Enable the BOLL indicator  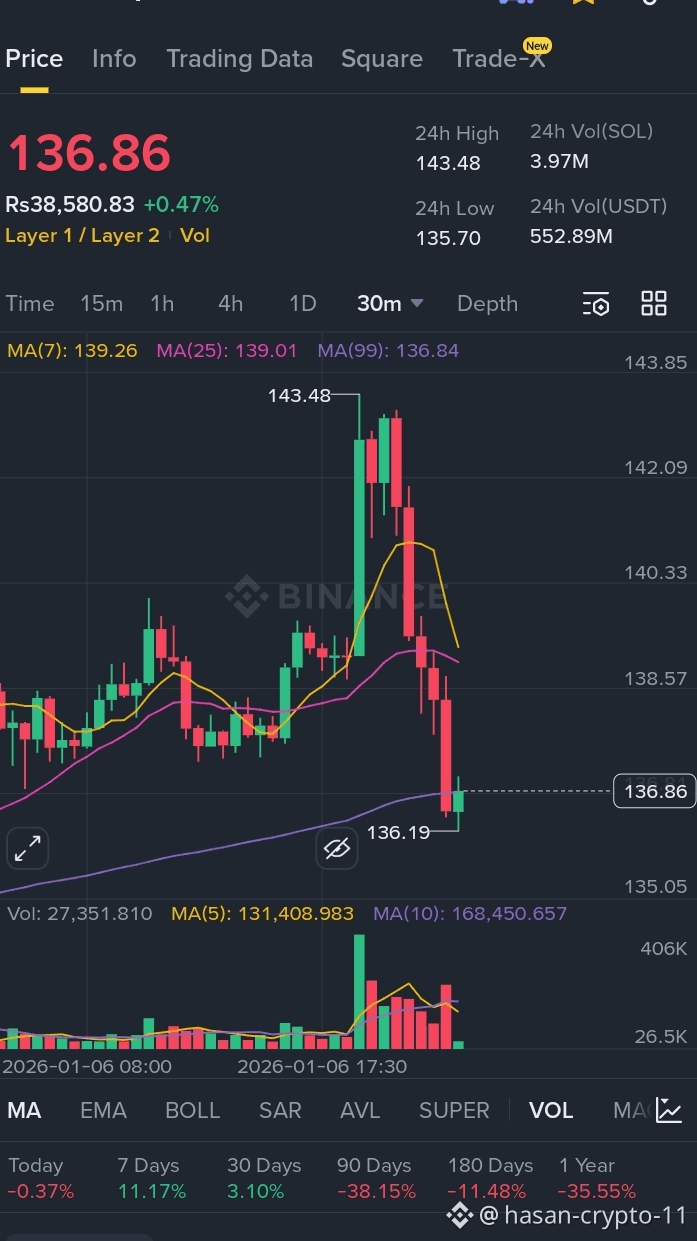coord(192,1110)
